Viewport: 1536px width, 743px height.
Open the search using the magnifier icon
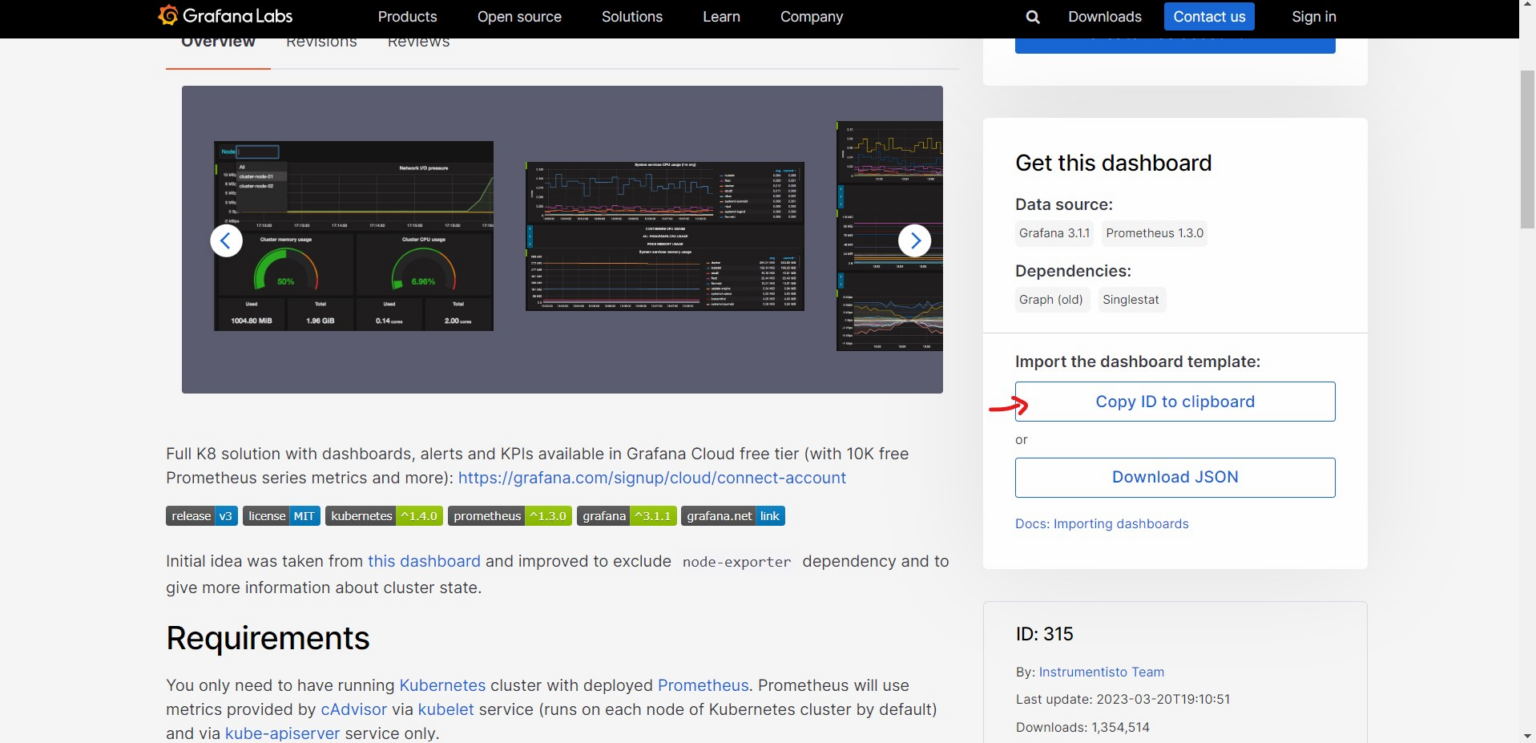[1033, 16]
